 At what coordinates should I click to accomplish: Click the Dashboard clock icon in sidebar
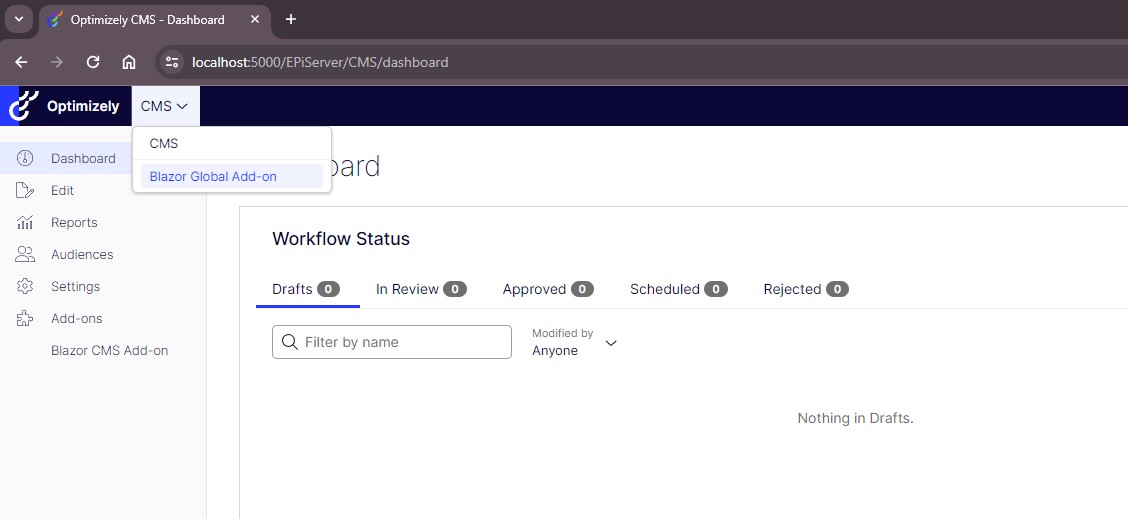25,158
